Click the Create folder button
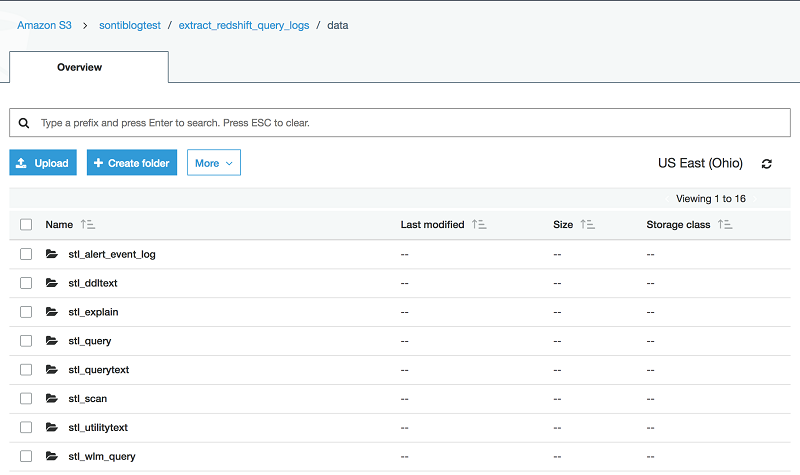 tap(132, 163)
